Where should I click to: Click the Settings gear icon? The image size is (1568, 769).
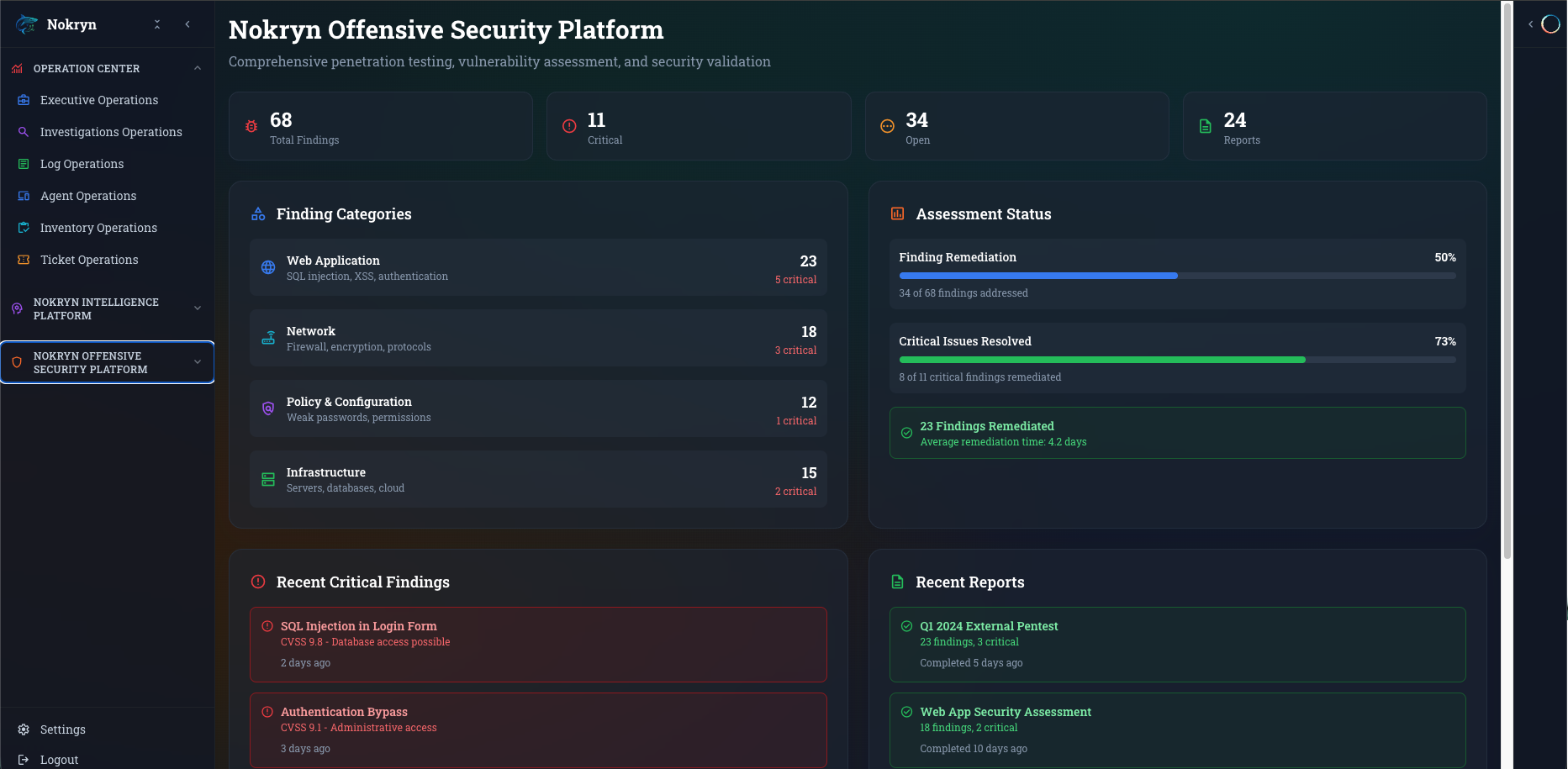tap(24, 729)
